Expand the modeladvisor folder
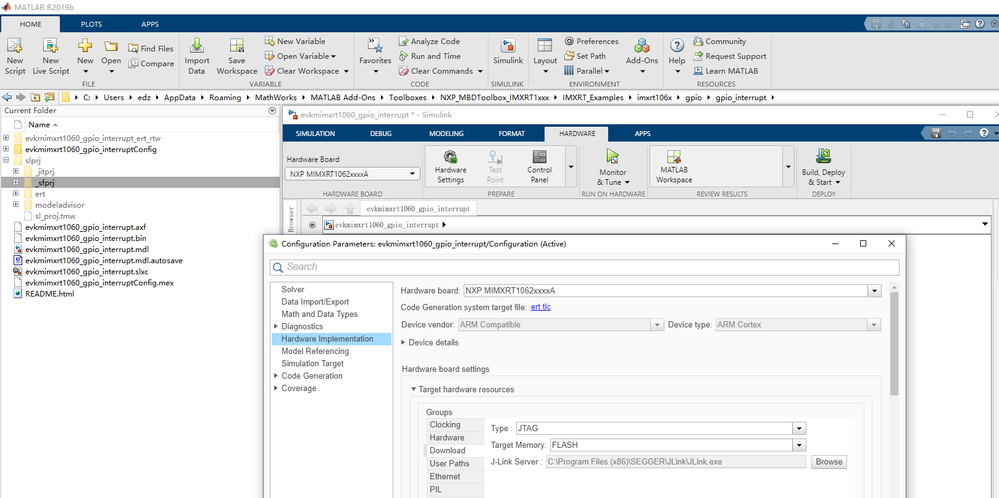The height and width of the screenshot is (498, 999). click(15, 204)
